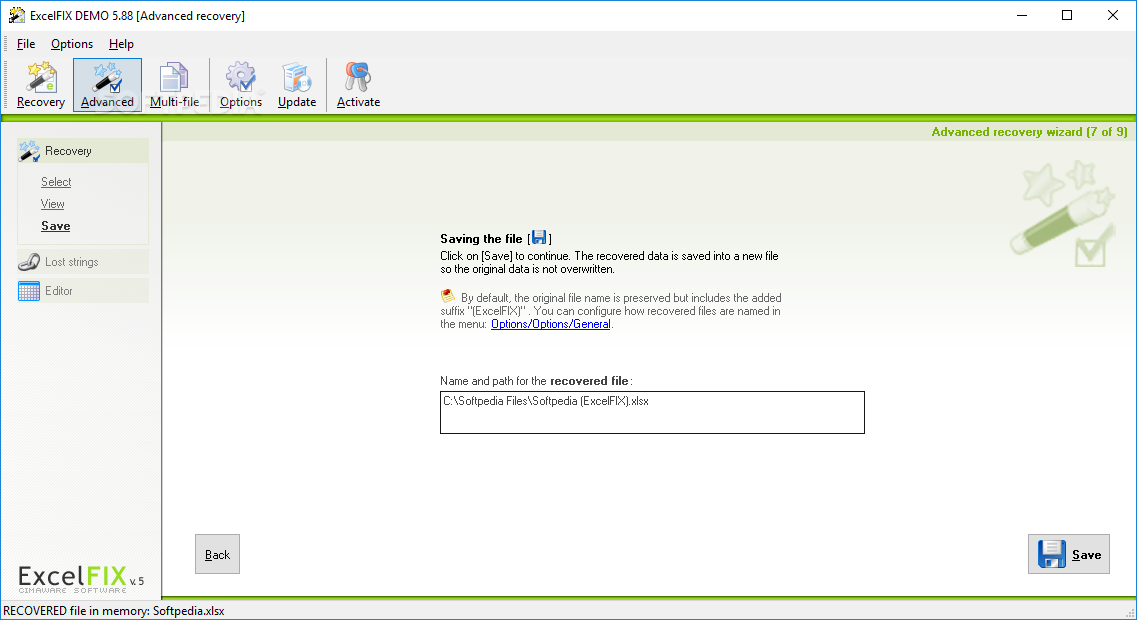The image size is (1137, 620).
Task: Click the Save button
Action: [1069, 554]
